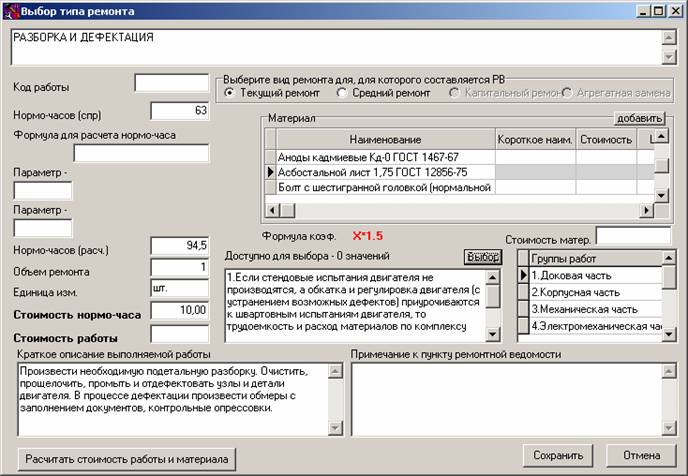This screenshot has height=476, width=688.
Task: Click the scroll-down arrow of the Материал table
Action: tap(661, 195)
